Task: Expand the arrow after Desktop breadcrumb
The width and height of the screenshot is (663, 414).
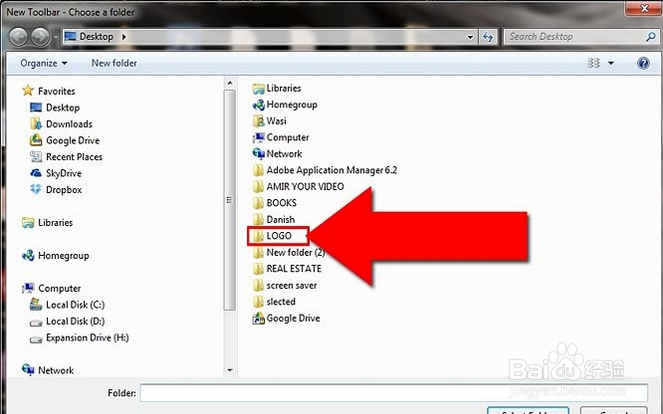Action: pyautogui.click(x=124, y=37)
